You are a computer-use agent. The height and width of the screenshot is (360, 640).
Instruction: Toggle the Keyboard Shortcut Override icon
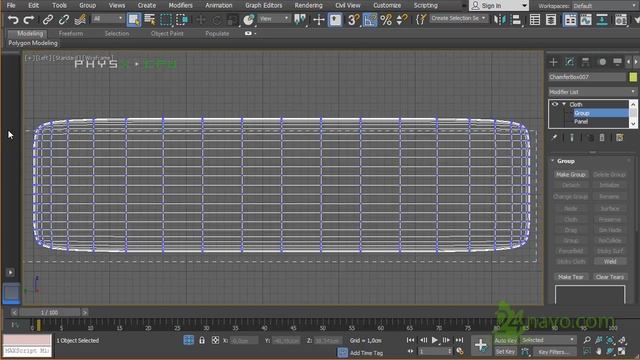pyautogui.click(x=335, y=20)
